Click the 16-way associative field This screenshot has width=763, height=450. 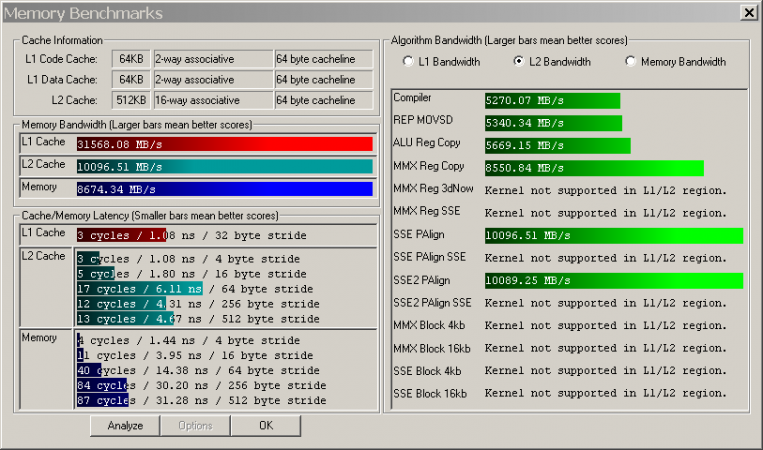[213, 100]
